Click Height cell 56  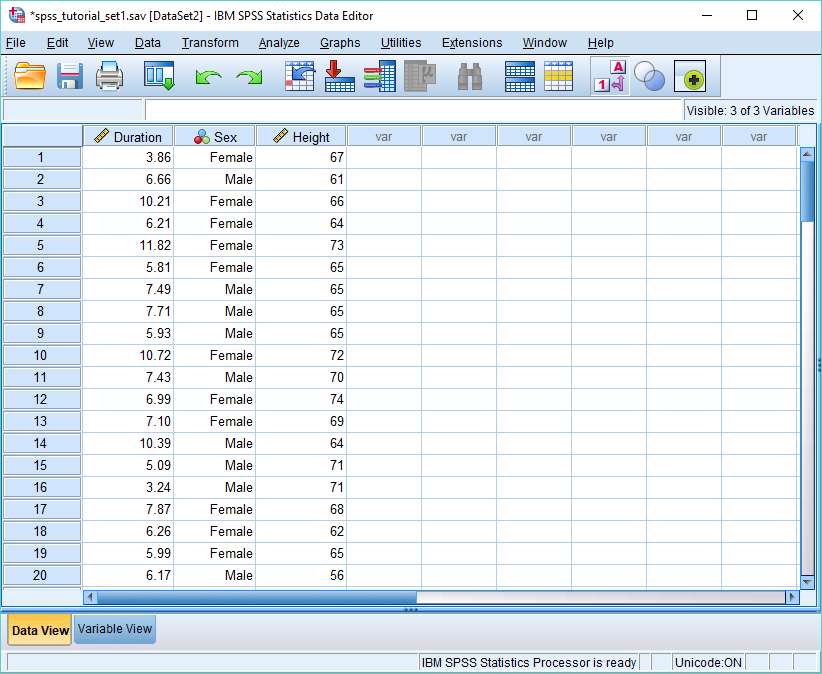[x=301, y=575]
